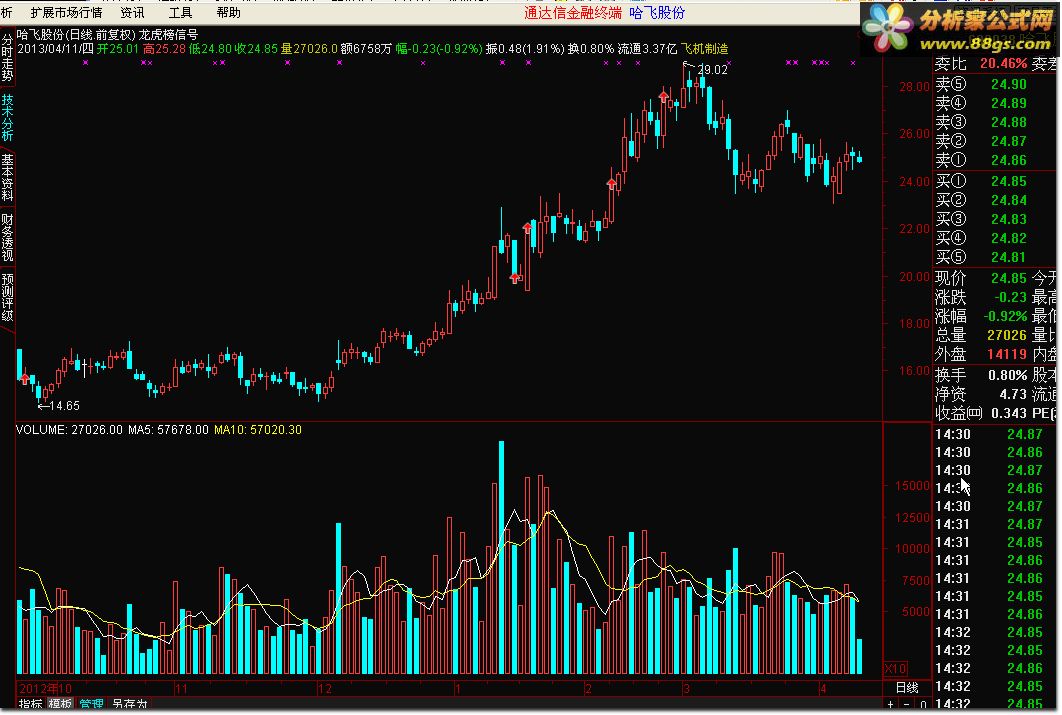Open the 工具 menu

pyautogui.click(x=180, y=13)
